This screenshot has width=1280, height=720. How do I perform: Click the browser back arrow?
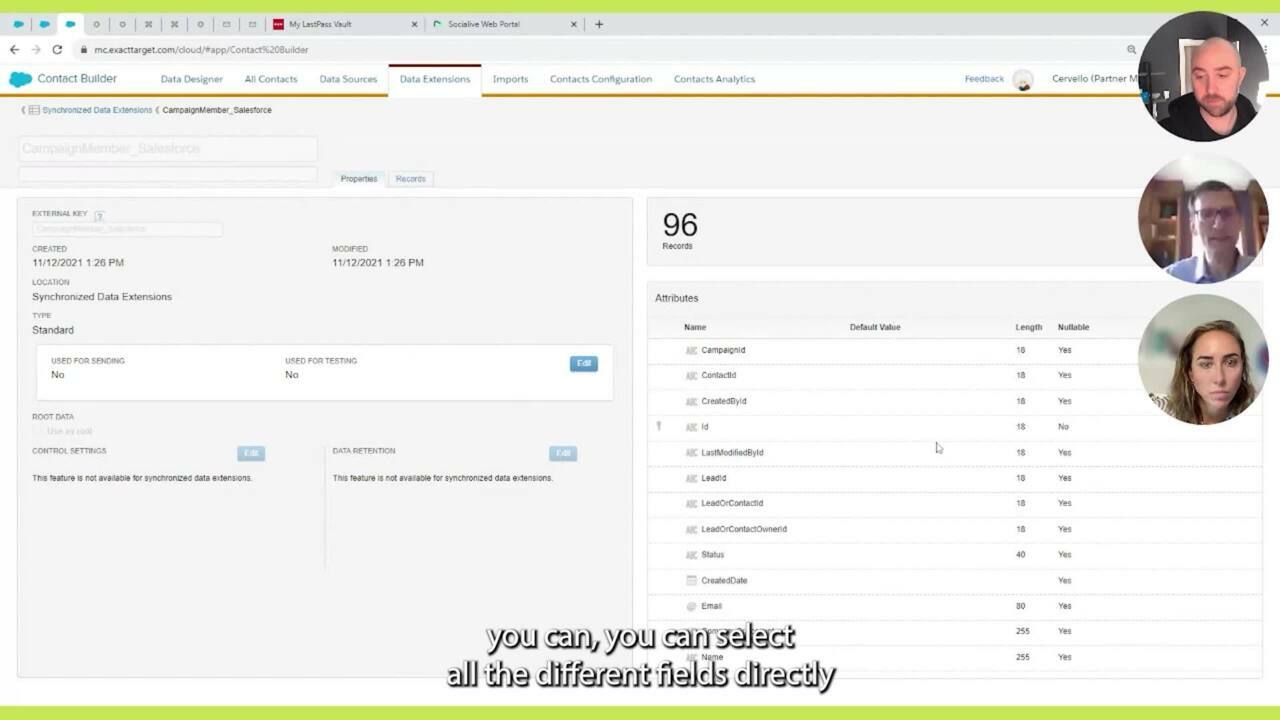click(14, 49)
